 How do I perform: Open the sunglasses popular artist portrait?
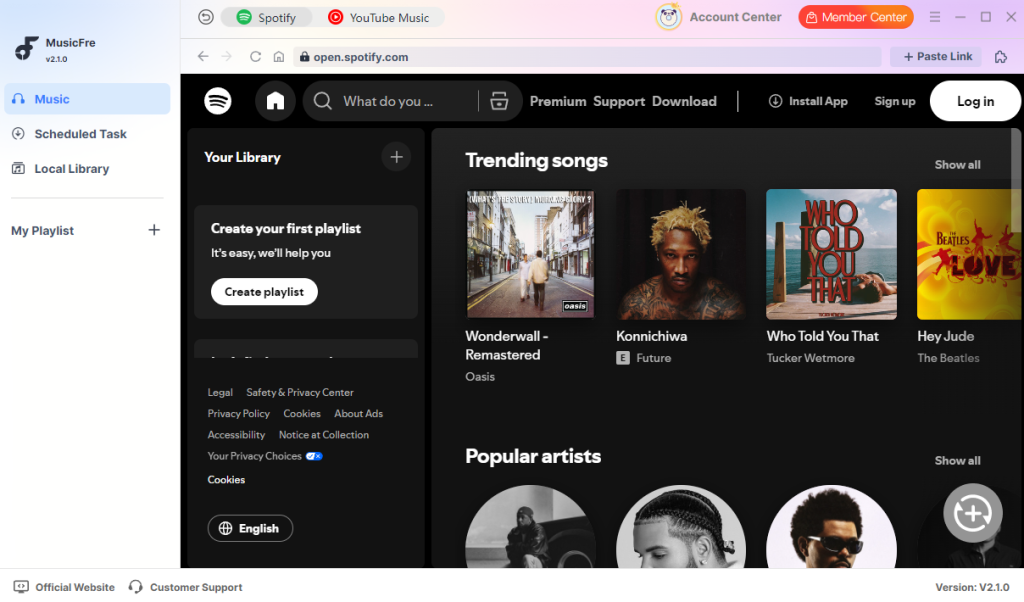tap(831, 526)
